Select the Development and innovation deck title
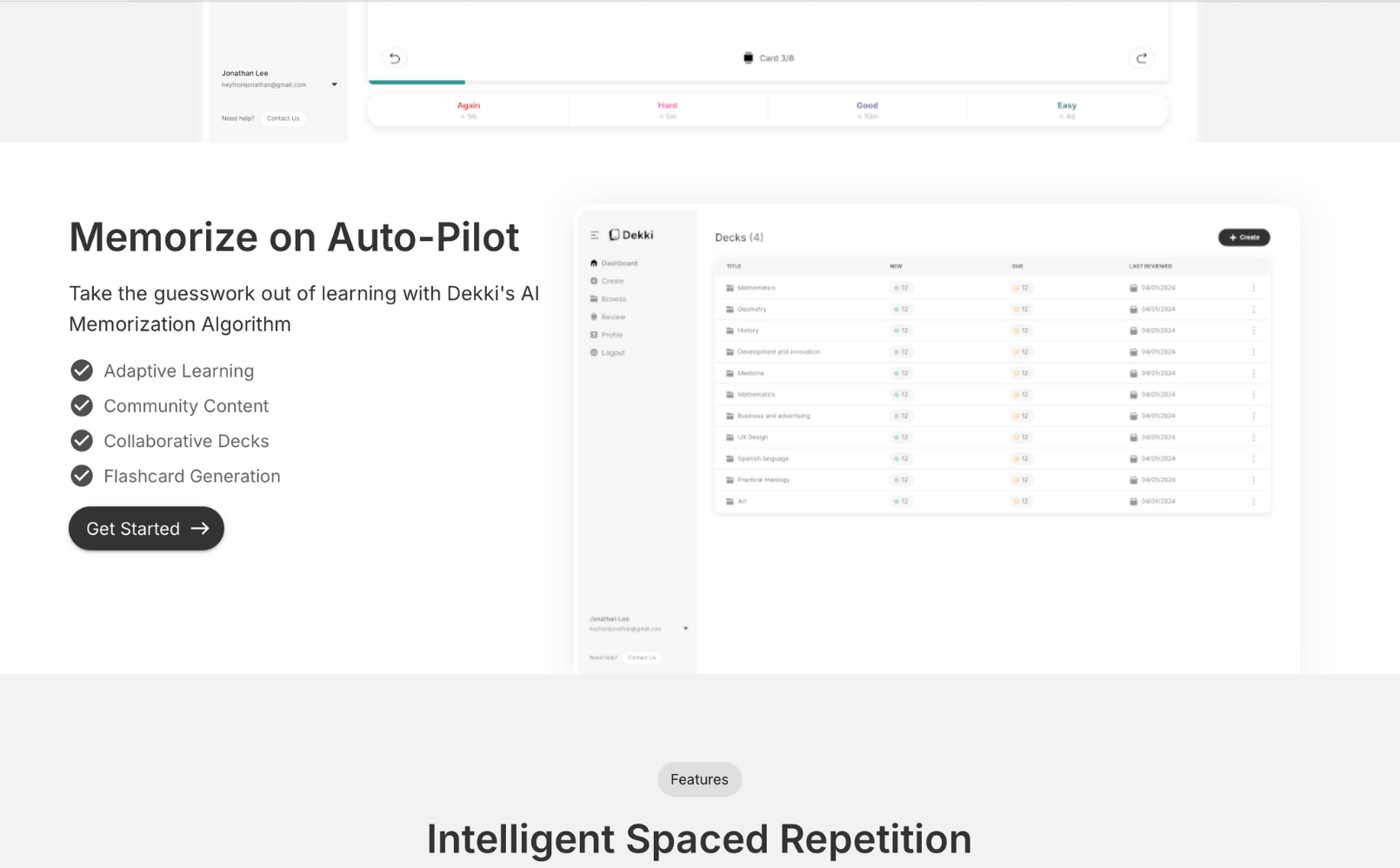This screenshot has width=1400, height=868. (x=778, y=352)
